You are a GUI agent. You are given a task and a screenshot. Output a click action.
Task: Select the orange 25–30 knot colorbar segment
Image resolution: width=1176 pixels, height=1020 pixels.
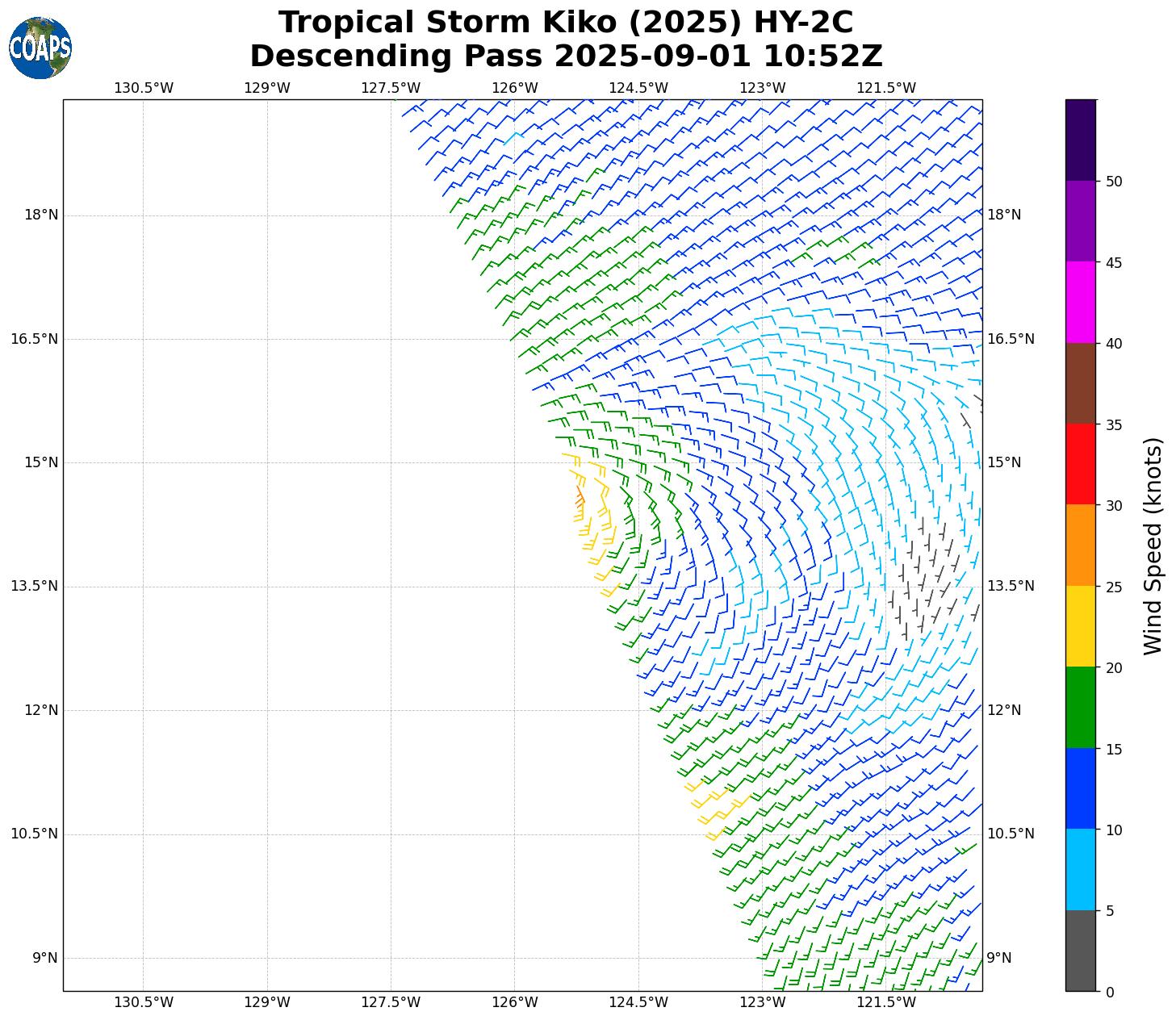click(x=1080, y=545)
